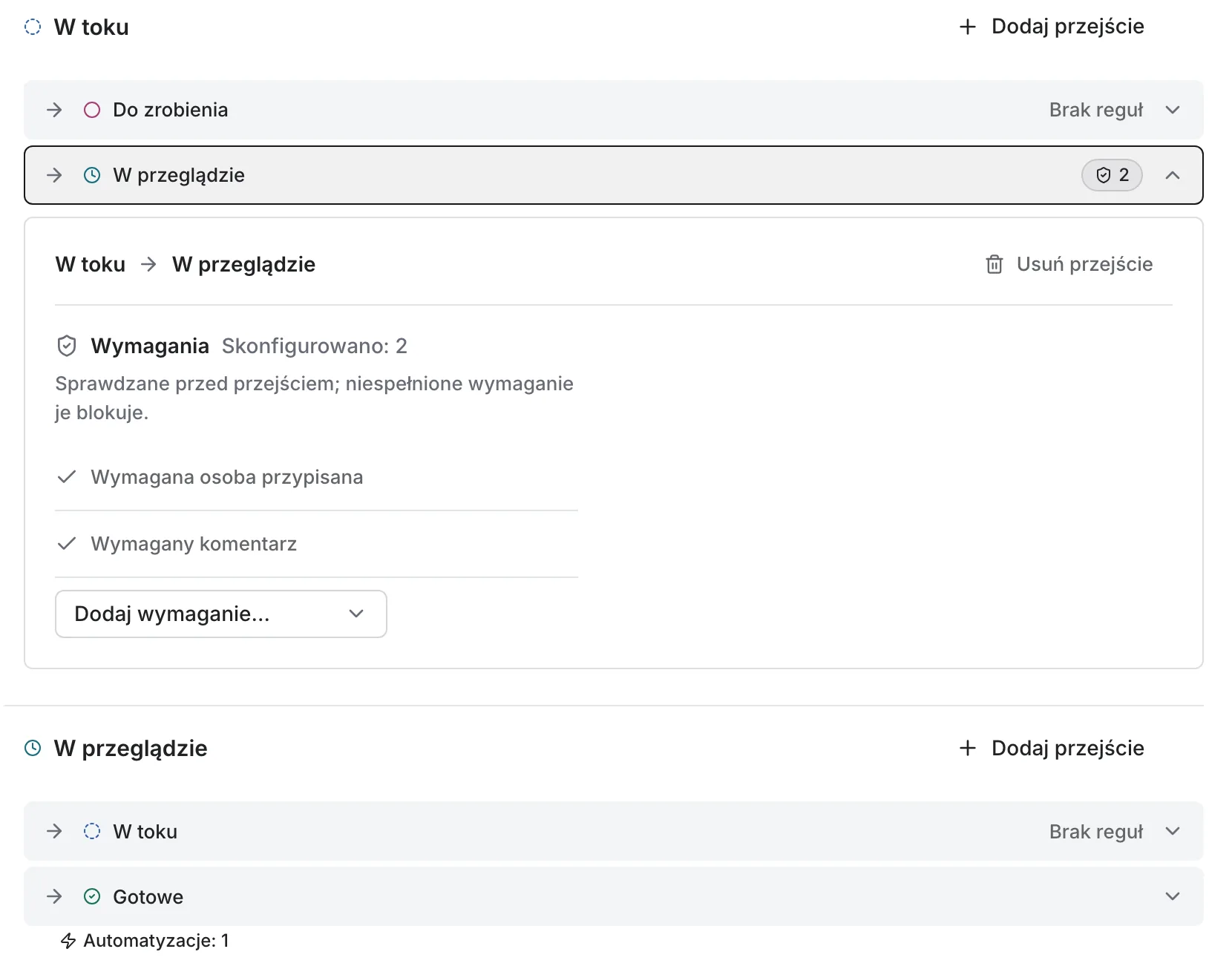The width and height of the screenshot is (1232, 969).
Task: Click the arrow between W toku and W przeglądzie title
Action: tap(148, 264)
